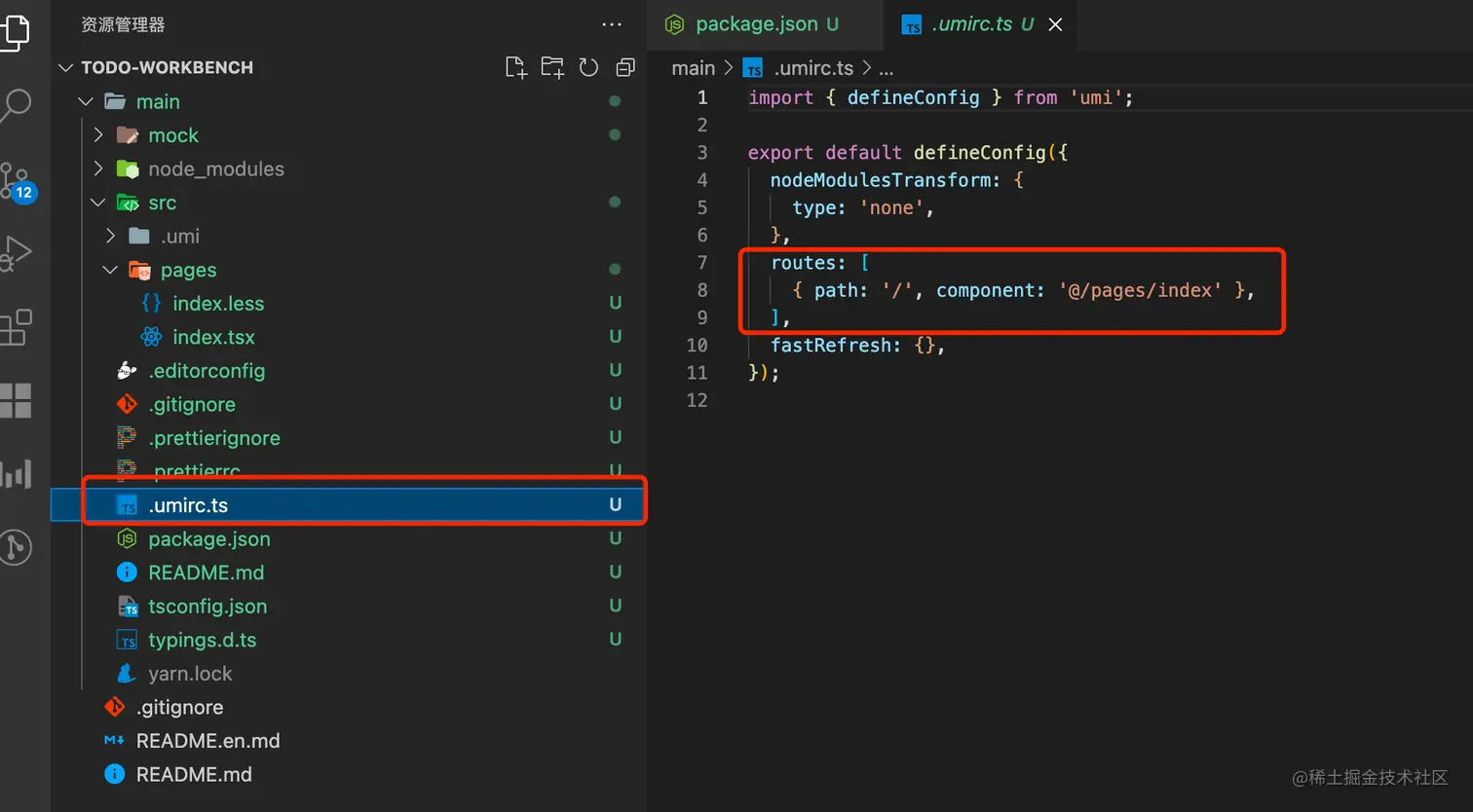Screen dimensions: 1473x812
Task: Click the circular git graph icon in activity bar
Action: (17, 547)
